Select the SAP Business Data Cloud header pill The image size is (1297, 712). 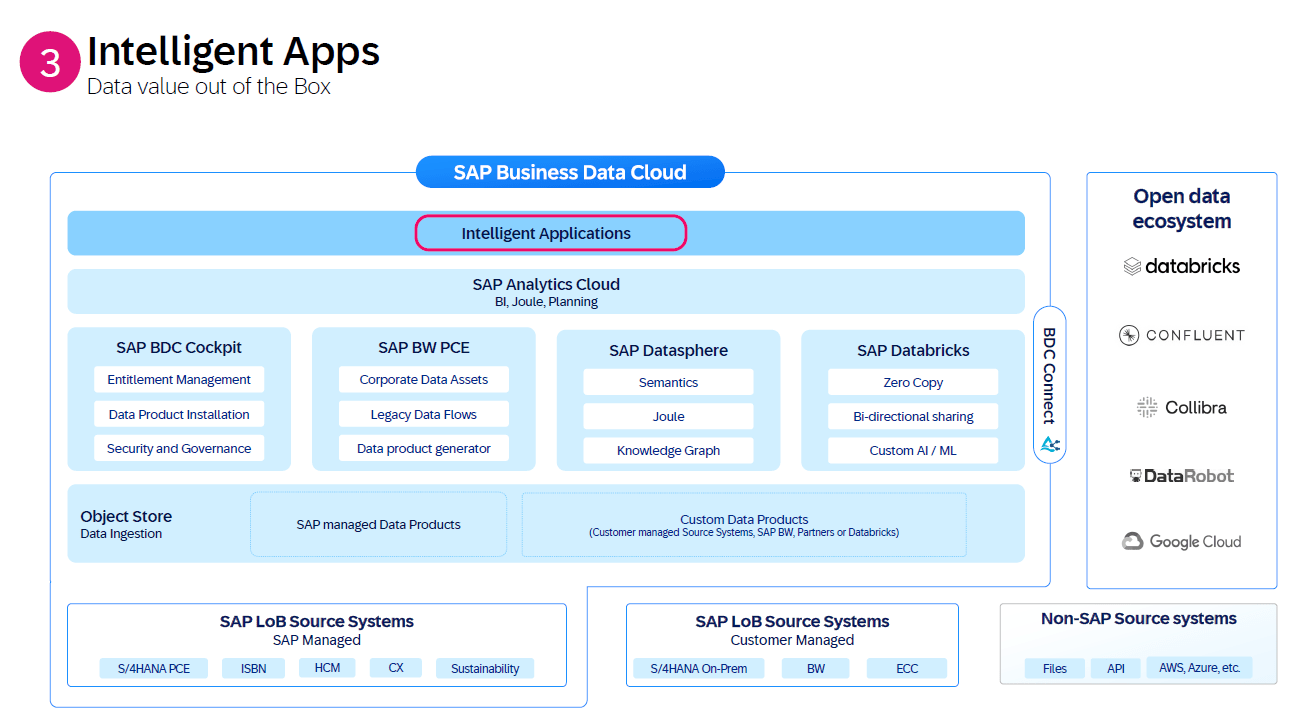[x=569, y=171]
